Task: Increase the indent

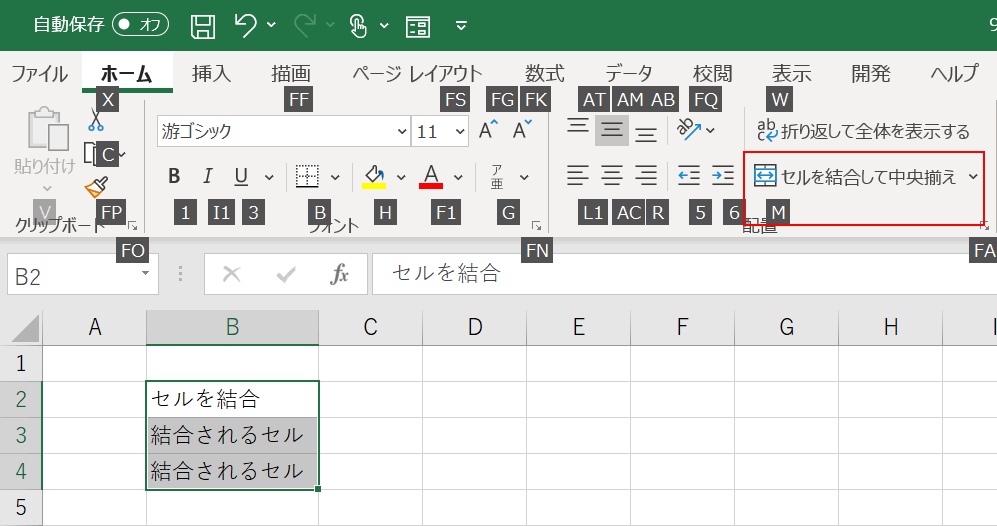Action: pos(723,176)
